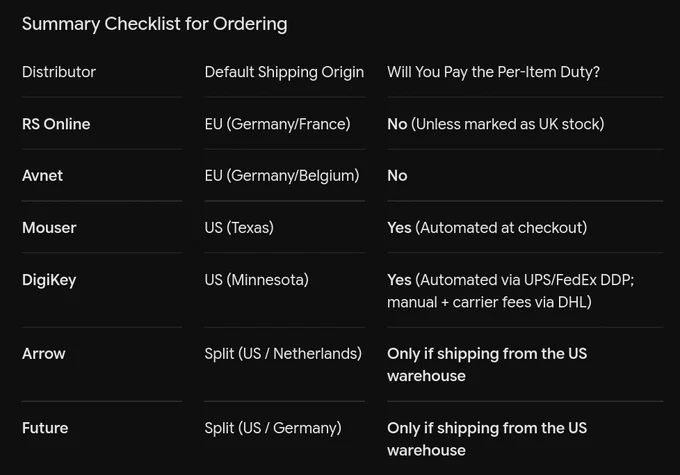Select the Mouser distributor cell
The width and height of the screenshot is (680, 475).
(x=49, y=228)
